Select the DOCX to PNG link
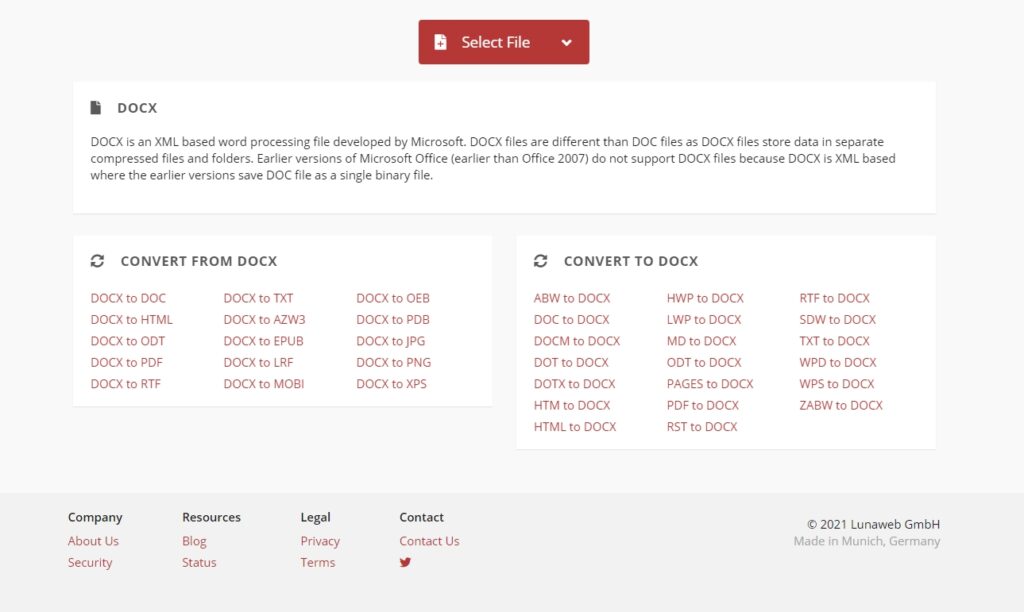 pos(393,362)
